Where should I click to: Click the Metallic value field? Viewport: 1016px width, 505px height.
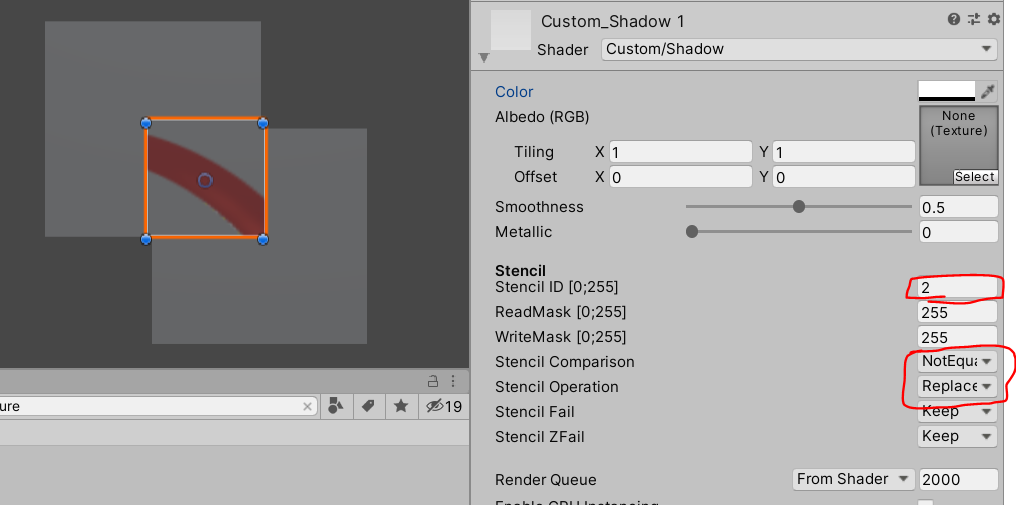(x=958, y=232)
